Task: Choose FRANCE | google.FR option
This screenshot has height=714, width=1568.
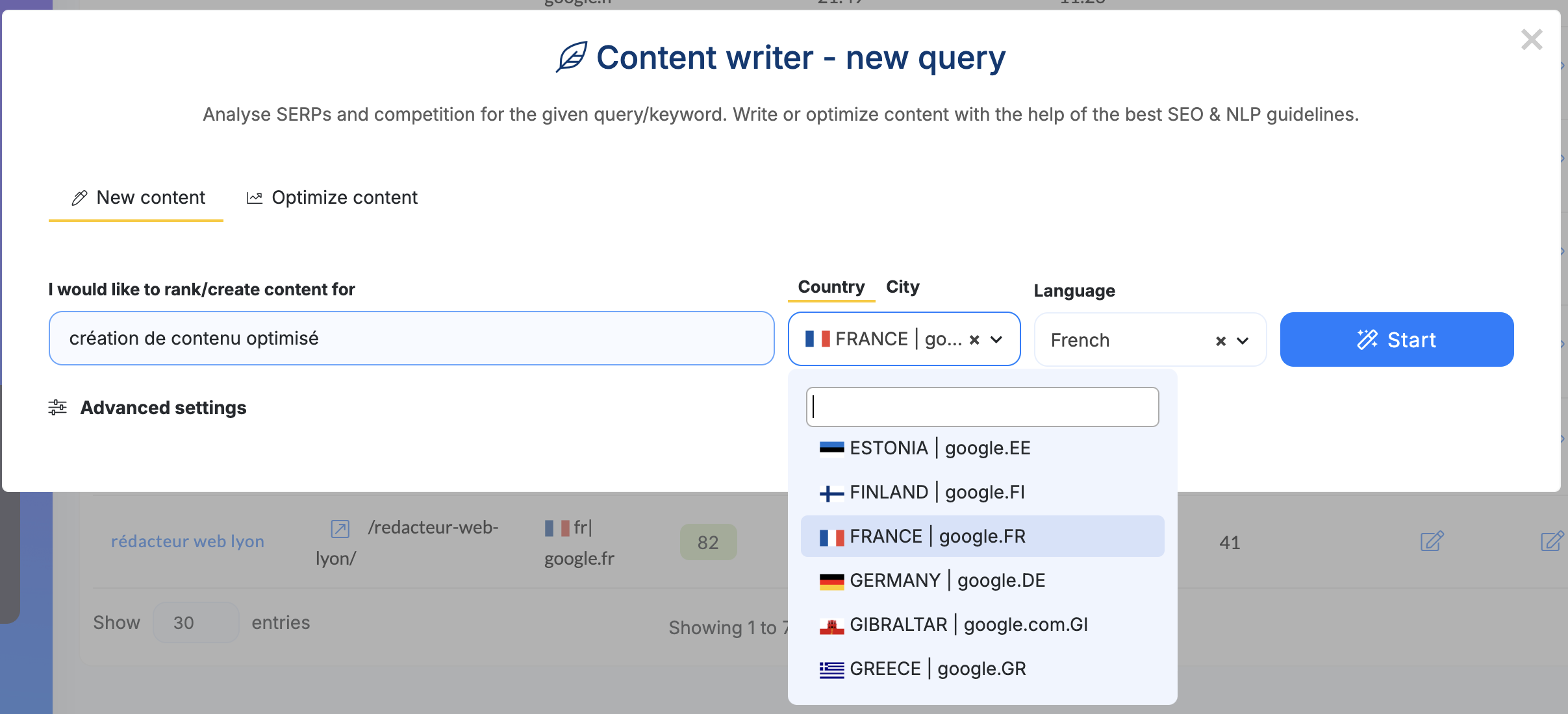Action: pos(982,536)
